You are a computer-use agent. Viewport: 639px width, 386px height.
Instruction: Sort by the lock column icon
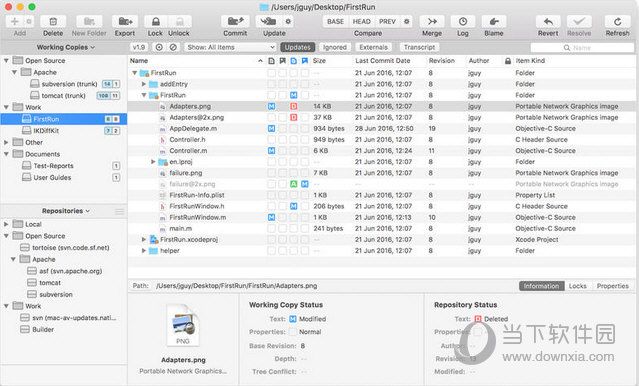point(508,61)
